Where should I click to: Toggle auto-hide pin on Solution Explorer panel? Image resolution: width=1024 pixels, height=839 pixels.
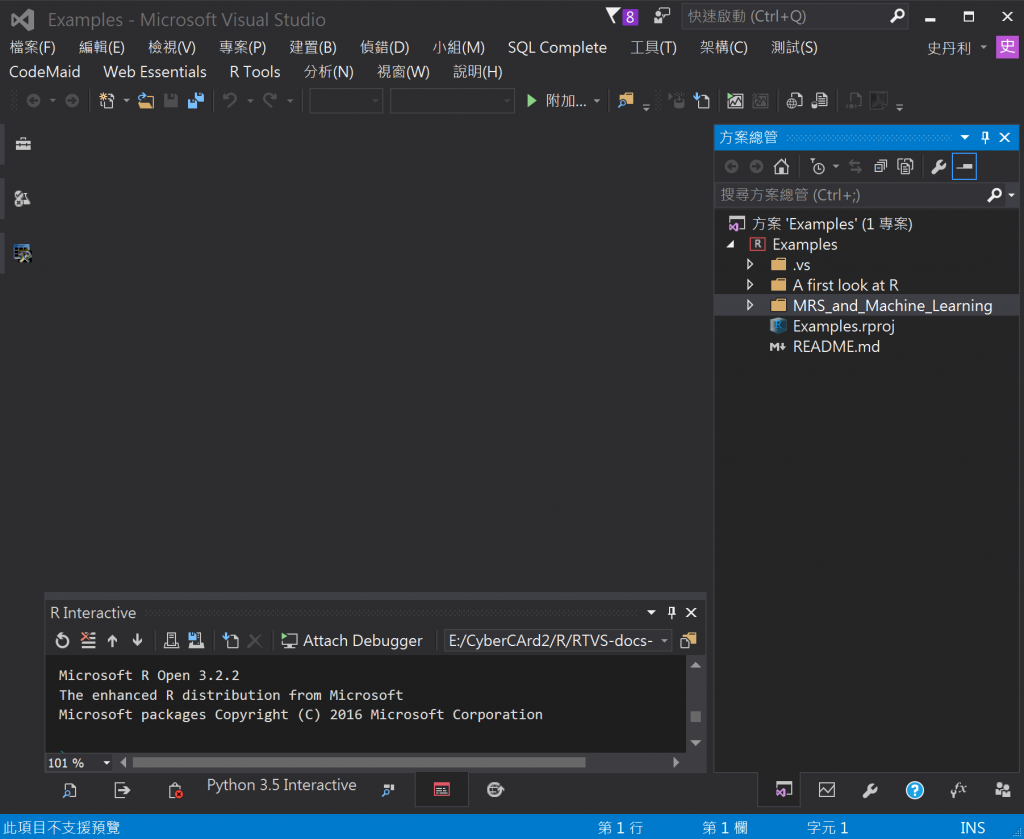pos(985,137)
